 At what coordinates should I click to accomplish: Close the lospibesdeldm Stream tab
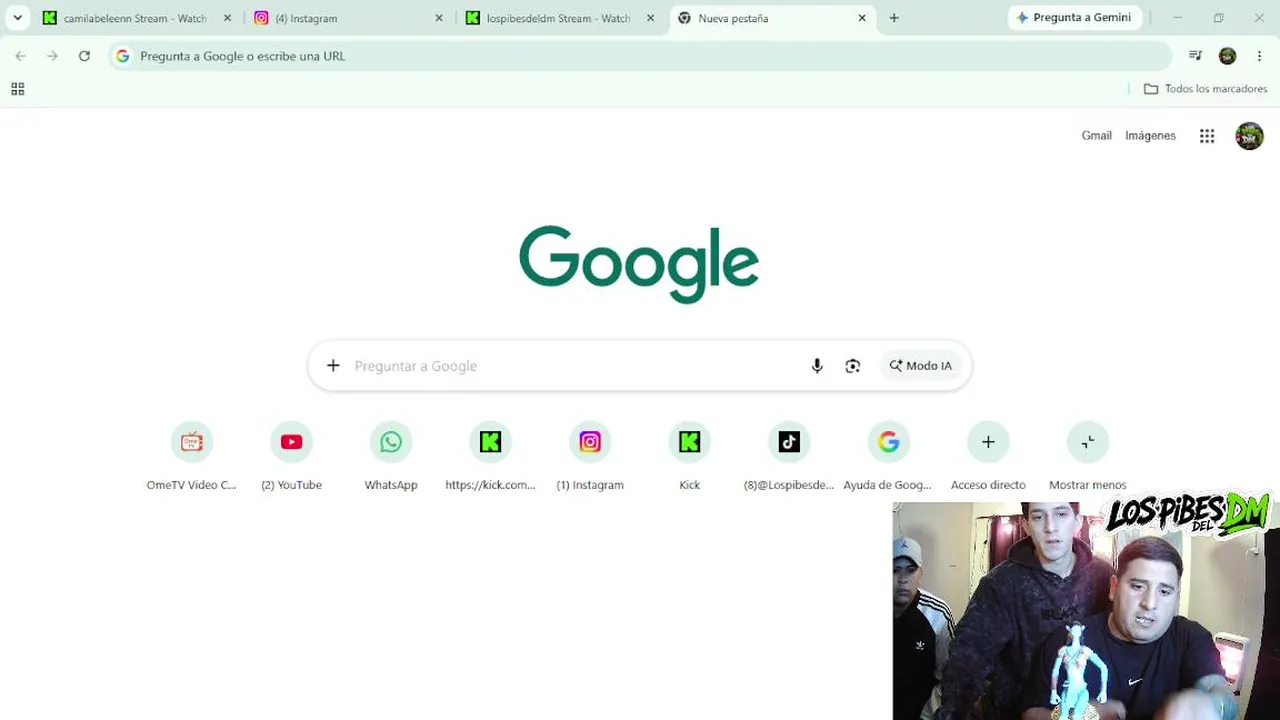pos(650,18)
